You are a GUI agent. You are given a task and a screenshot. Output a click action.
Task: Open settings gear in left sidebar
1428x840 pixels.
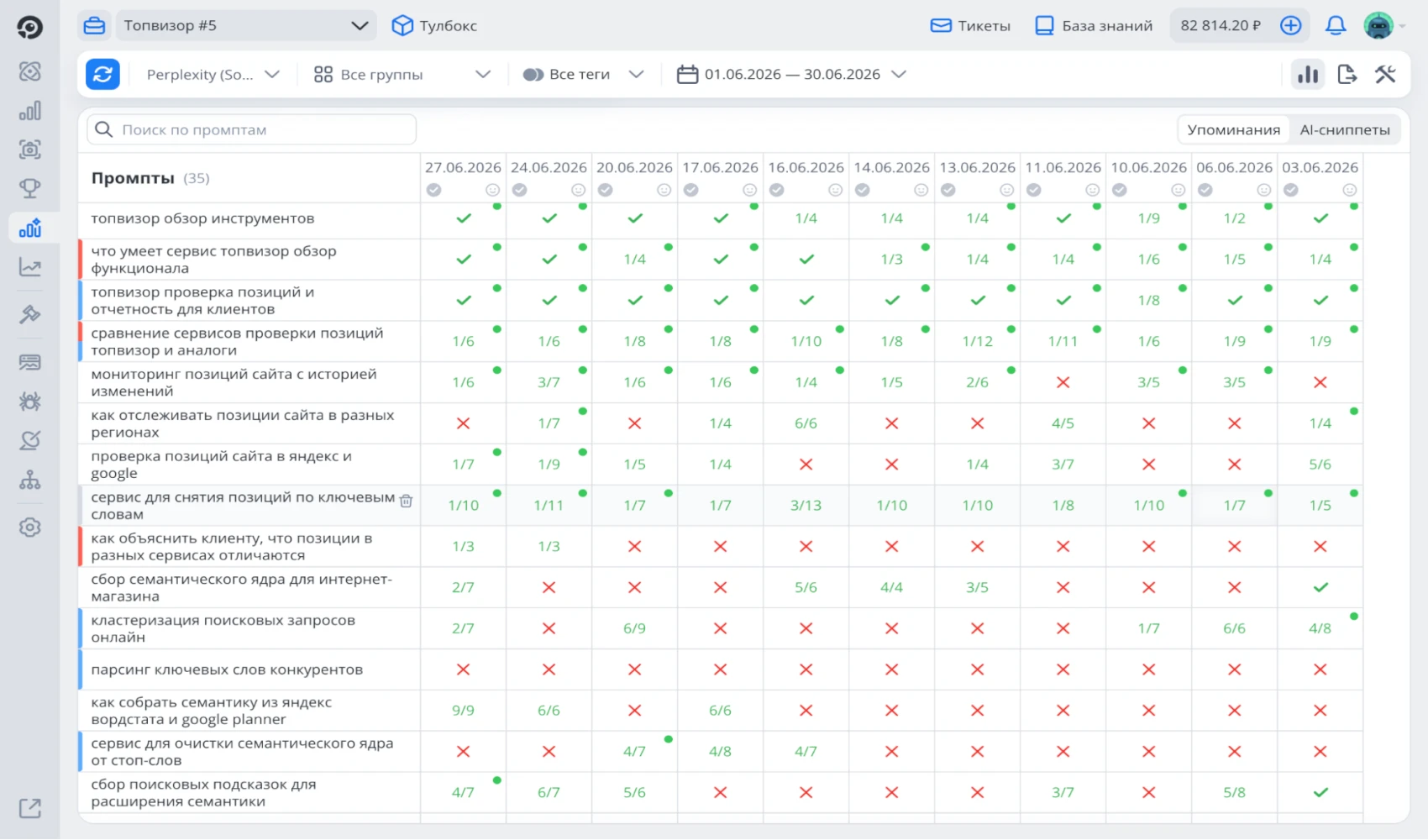[x=30, y=528]
